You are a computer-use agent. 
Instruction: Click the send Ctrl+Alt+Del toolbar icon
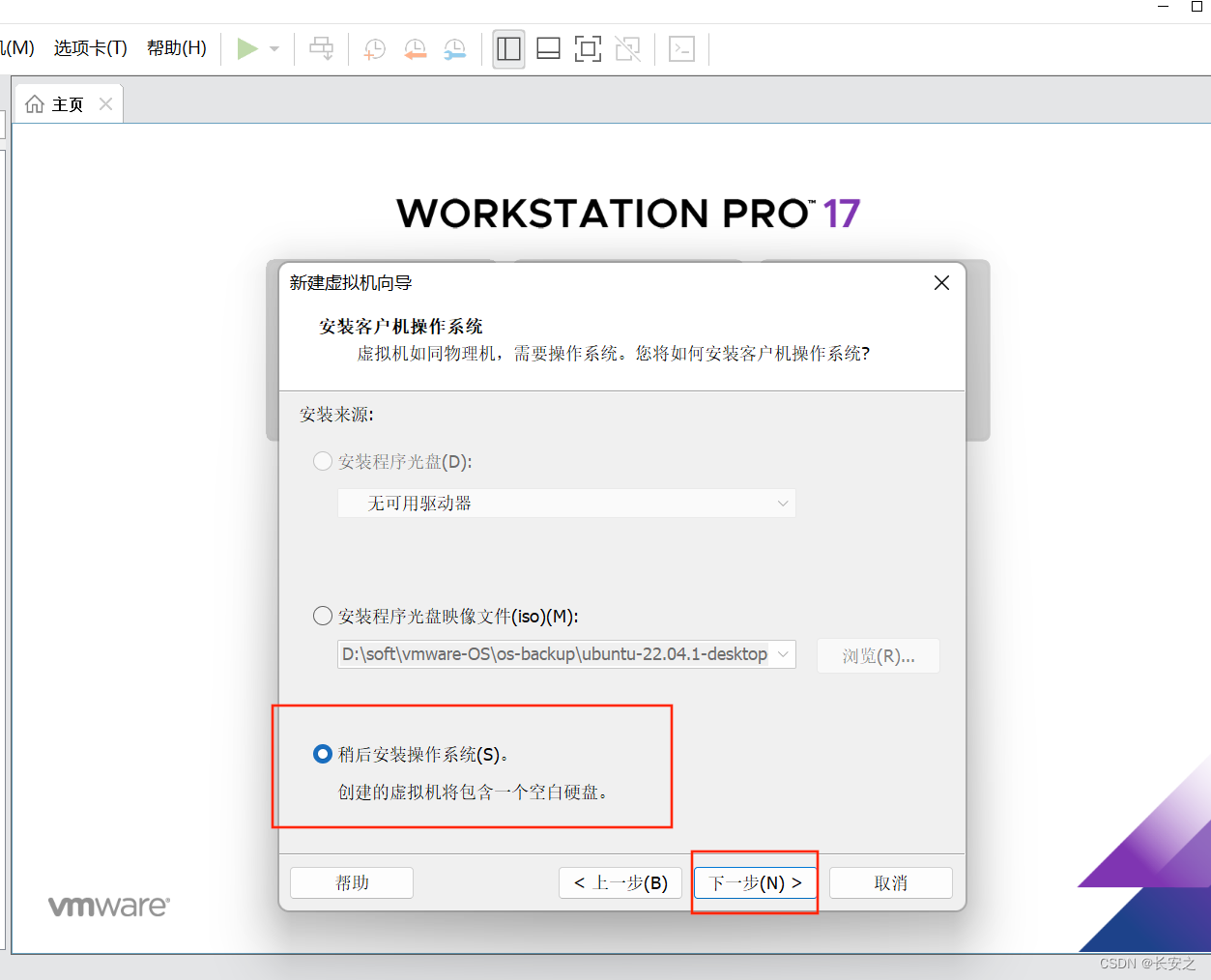coord(321,48)
